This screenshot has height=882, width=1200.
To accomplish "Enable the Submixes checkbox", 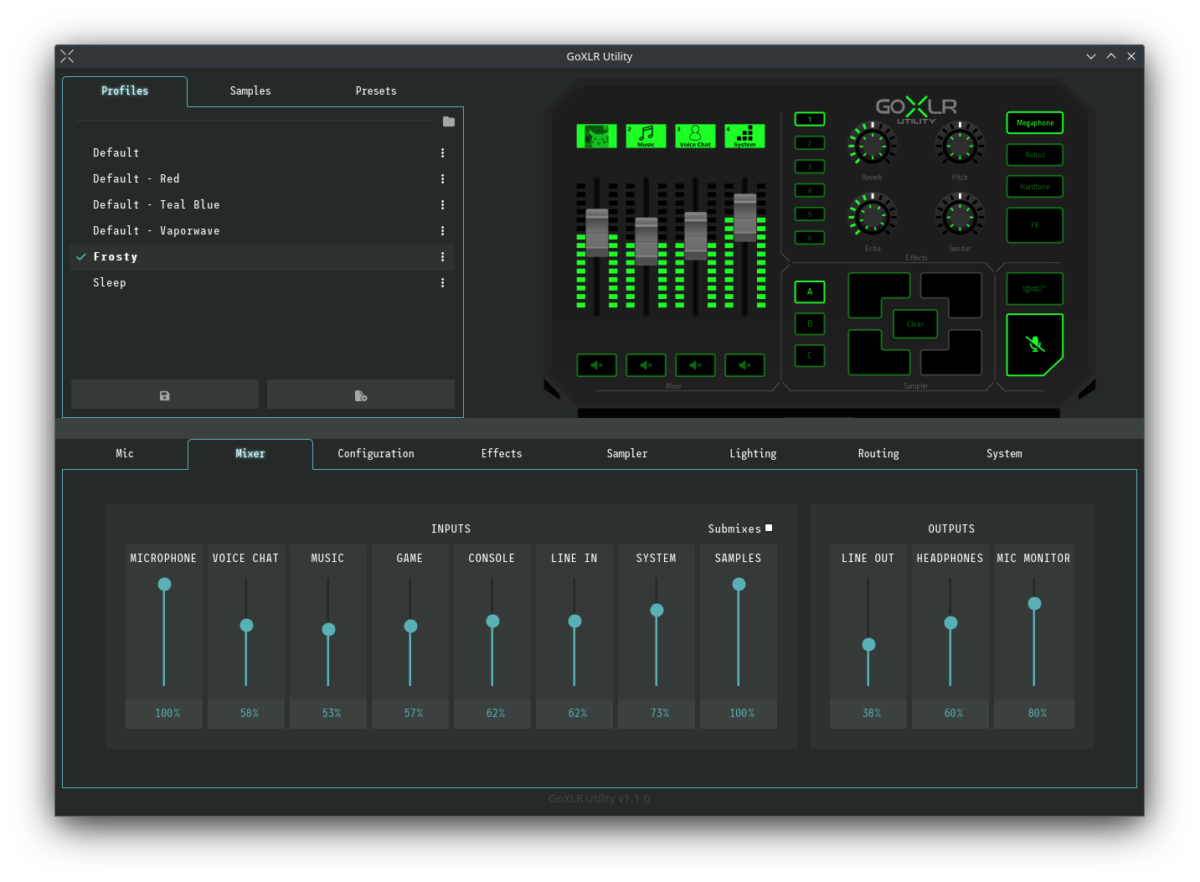I will (768, 528).
